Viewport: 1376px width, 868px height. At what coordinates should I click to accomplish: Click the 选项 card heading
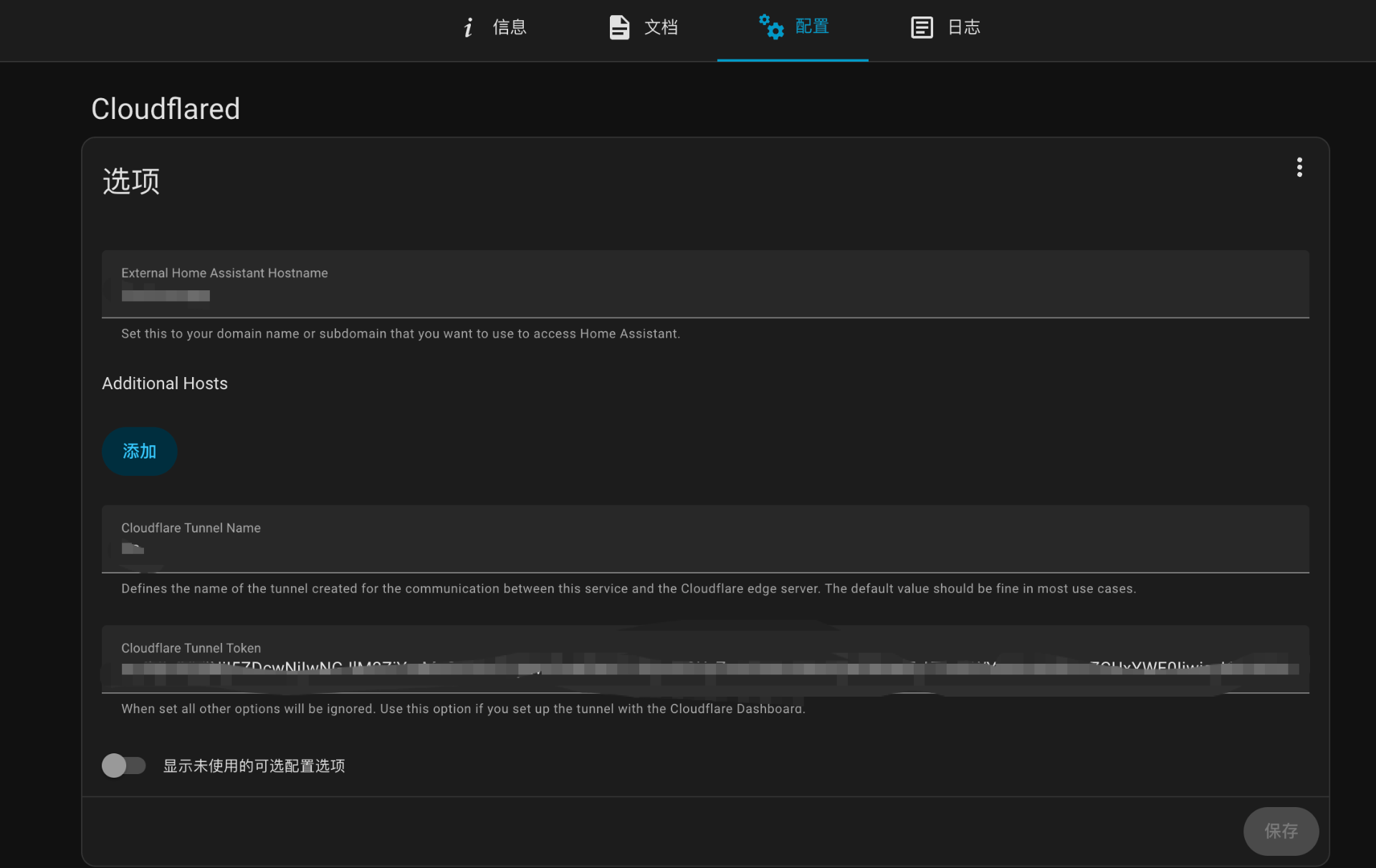(x=131, y=181)
